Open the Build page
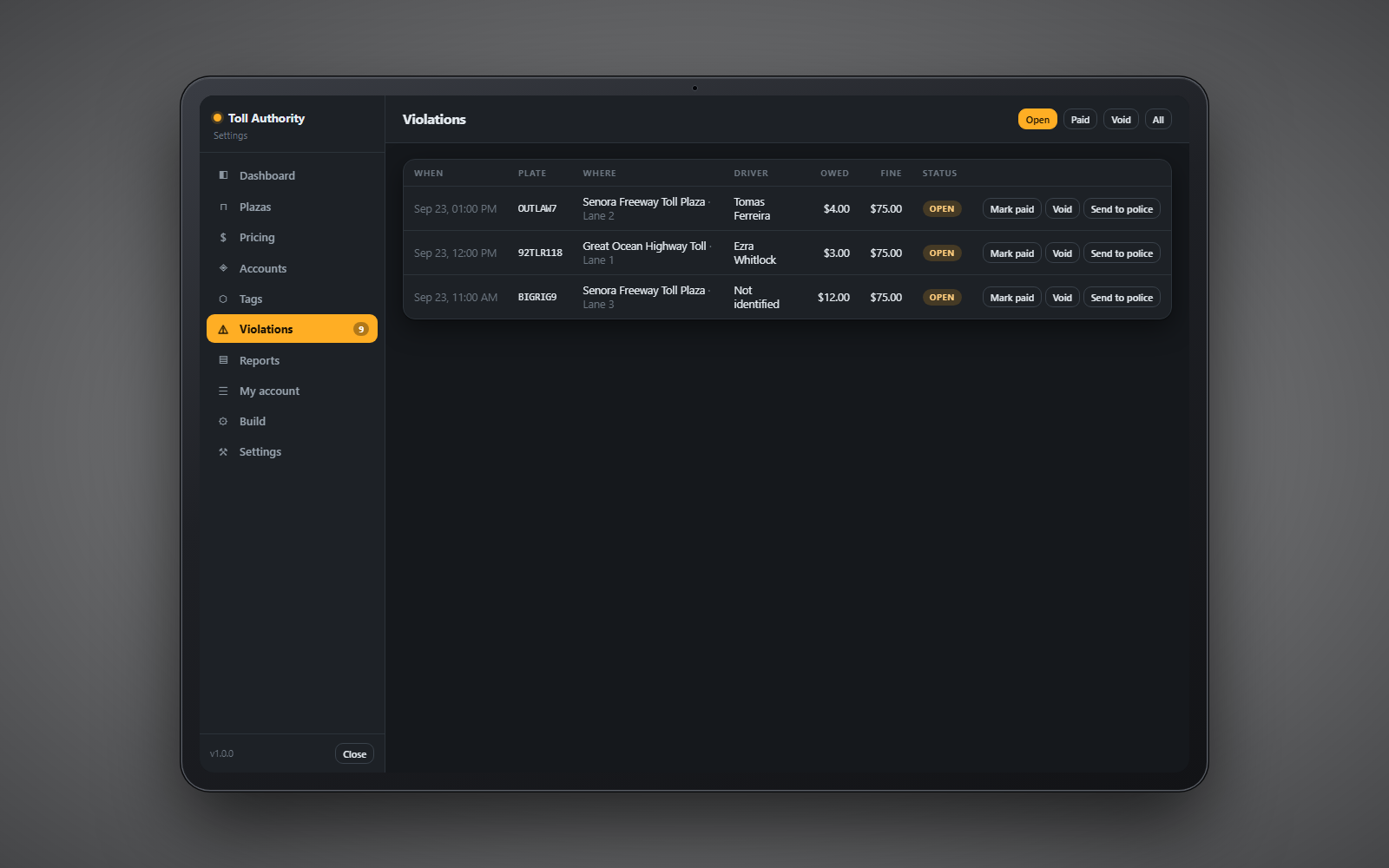This screenshot has height=868, width=1389. click(x=292, y=421)
